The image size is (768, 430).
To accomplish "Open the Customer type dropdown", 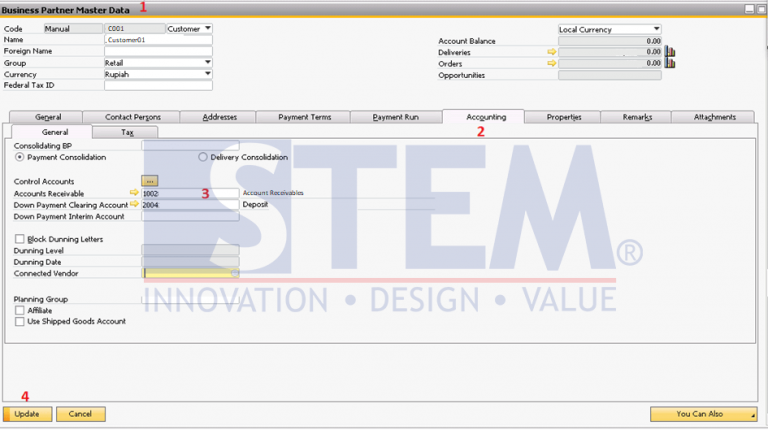I will [206, 29].
